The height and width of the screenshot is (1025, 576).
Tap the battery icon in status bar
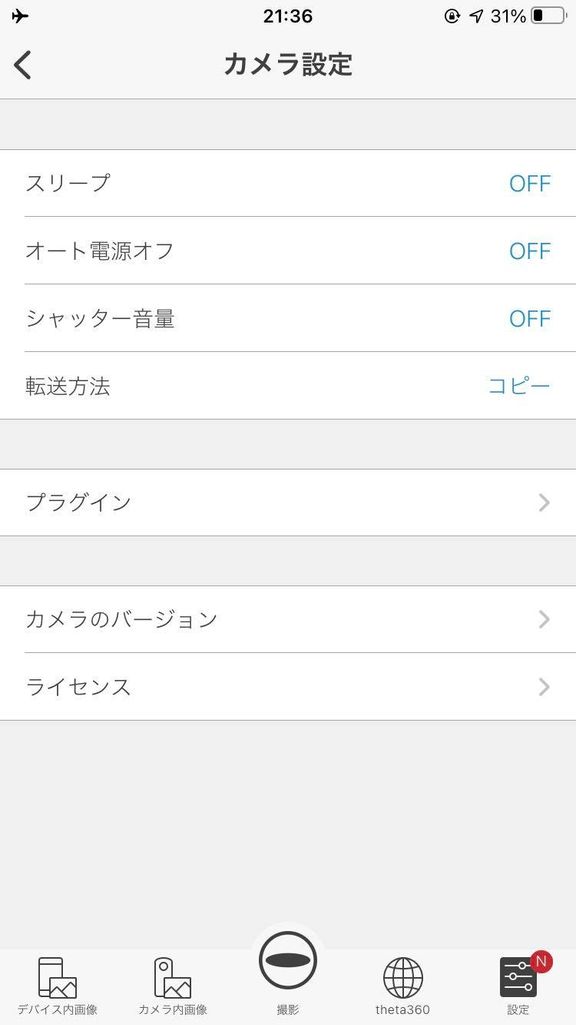pos(548,16)
